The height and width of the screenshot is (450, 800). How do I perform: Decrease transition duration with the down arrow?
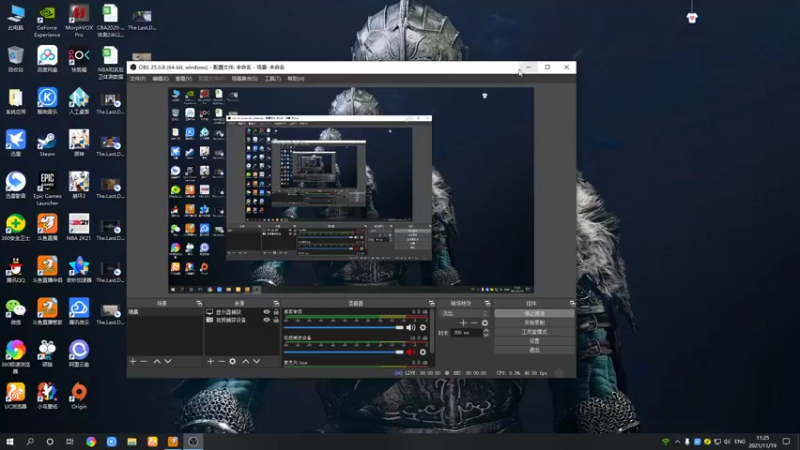pyautogui.click(x=486, y=335)
